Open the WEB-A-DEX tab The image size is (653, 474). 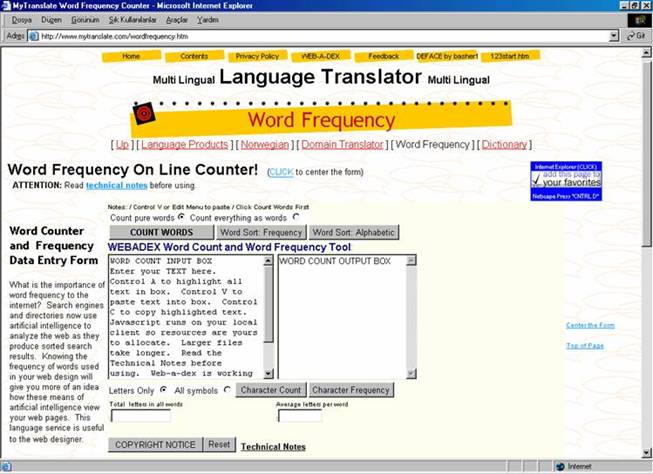(321, 56)
